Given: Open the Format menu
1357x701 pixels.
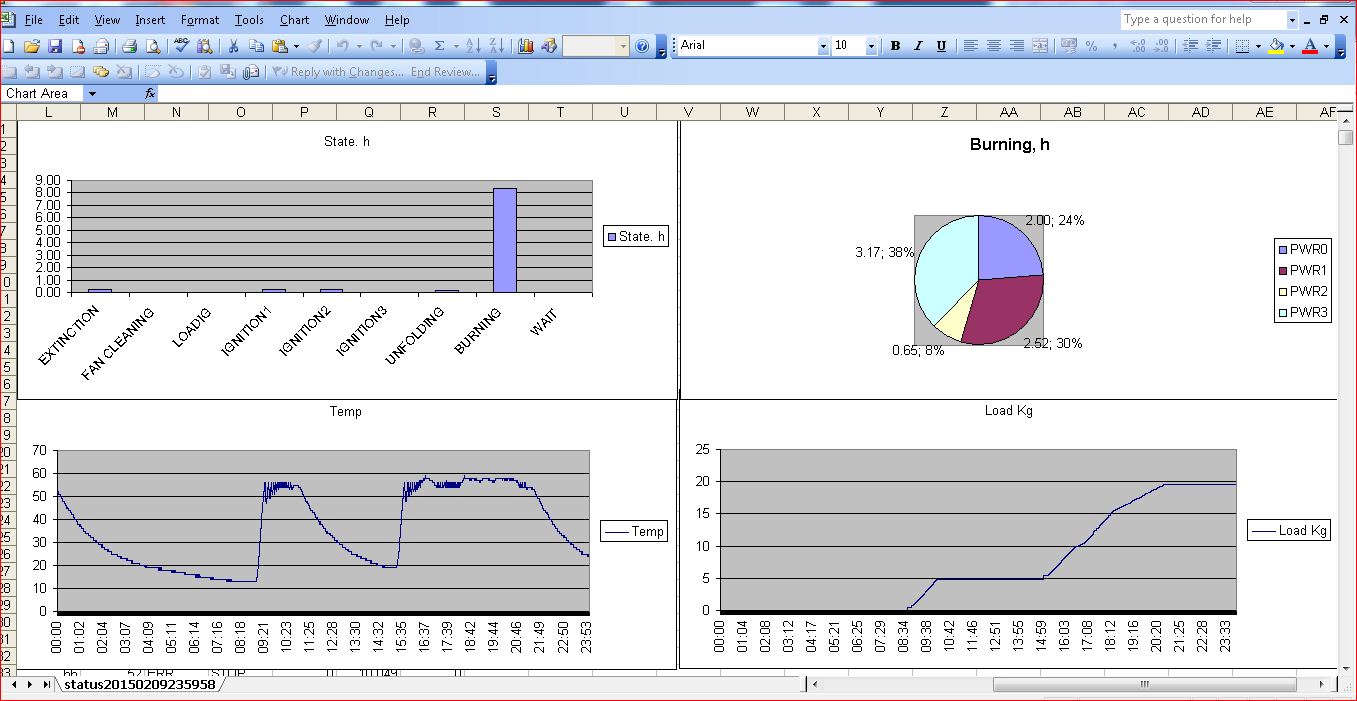Looking at the screenshot, I should click(200, 20).
